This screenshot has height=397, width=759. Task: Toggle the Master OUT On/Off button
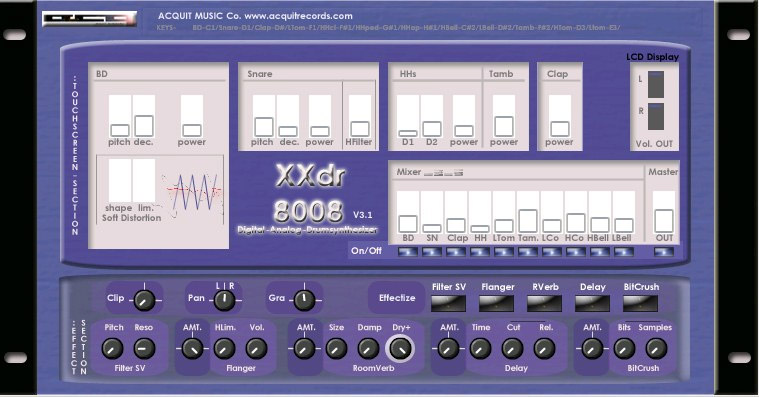click(x=664, y=251)
